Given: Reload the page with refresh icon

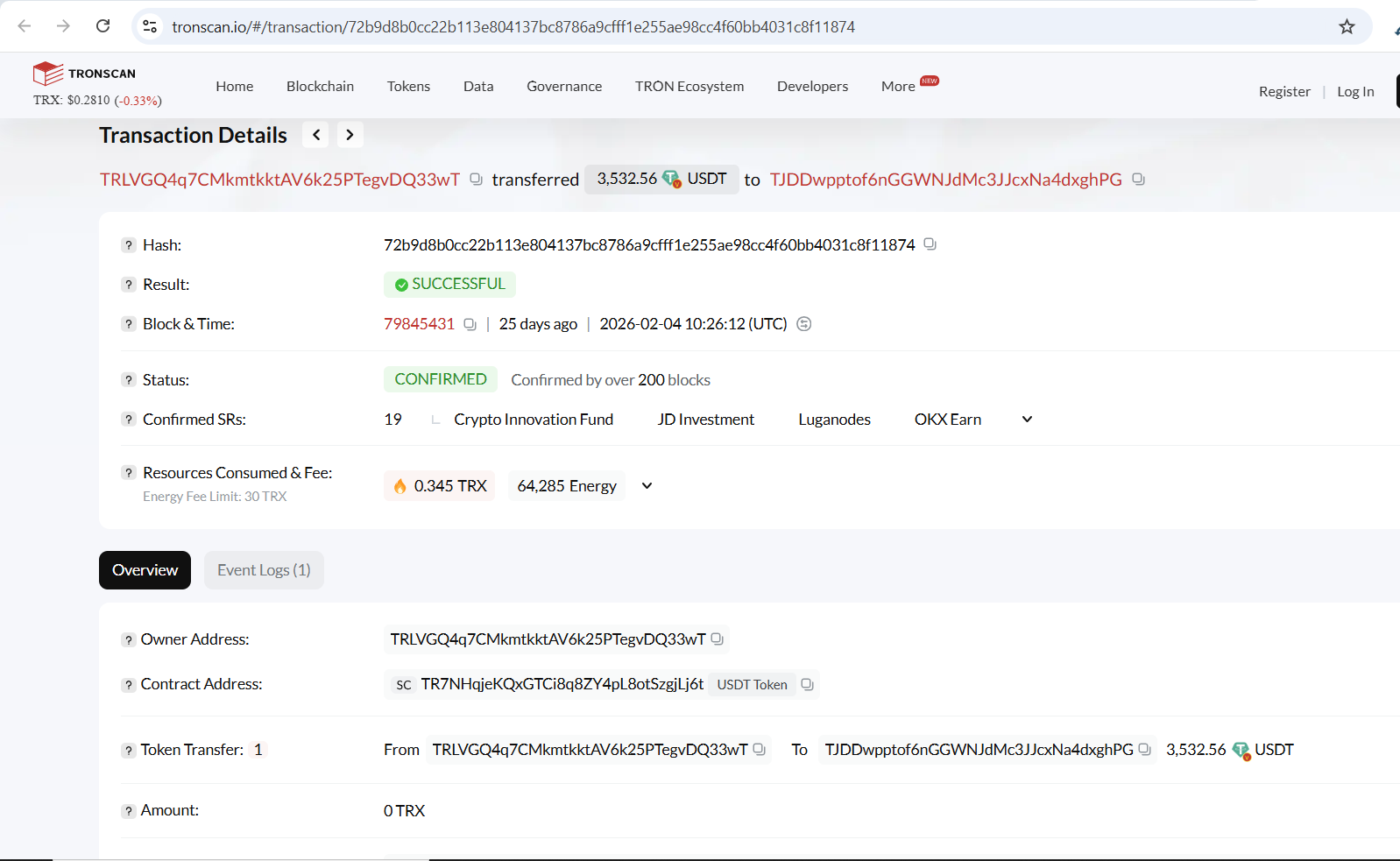Looking at the screenshot, I should [x=103, y=26].
